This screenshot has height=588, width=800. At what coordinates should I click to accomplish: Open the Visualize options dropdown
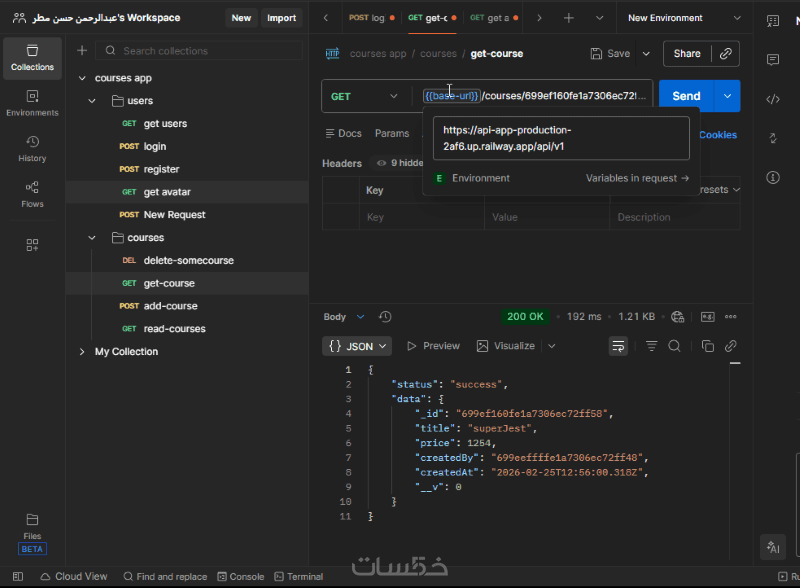[x=552, y=346]
